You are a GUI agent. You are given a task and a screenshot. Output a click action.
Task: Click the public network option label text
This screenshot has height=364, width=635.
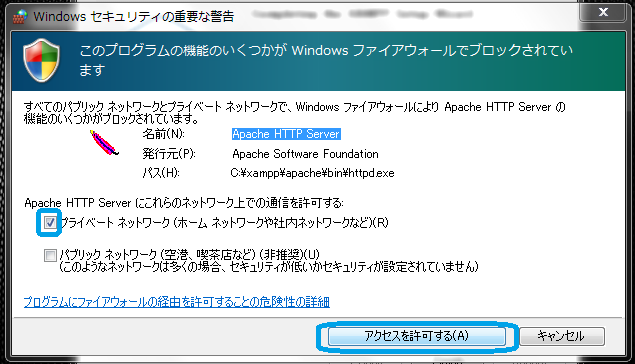click(x=269, y=260)
